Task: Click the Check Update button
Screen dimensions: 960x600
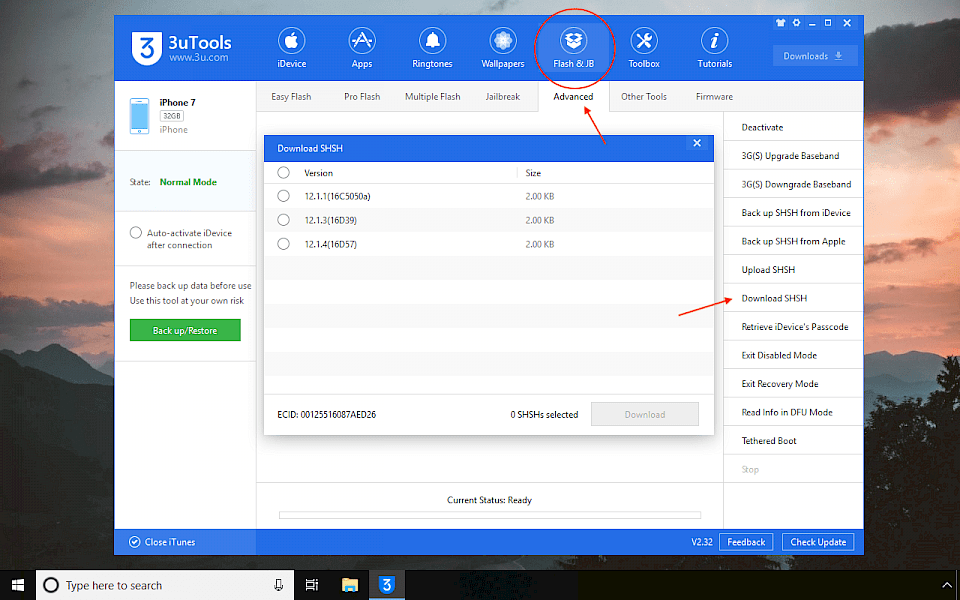Action: [818, 542]
